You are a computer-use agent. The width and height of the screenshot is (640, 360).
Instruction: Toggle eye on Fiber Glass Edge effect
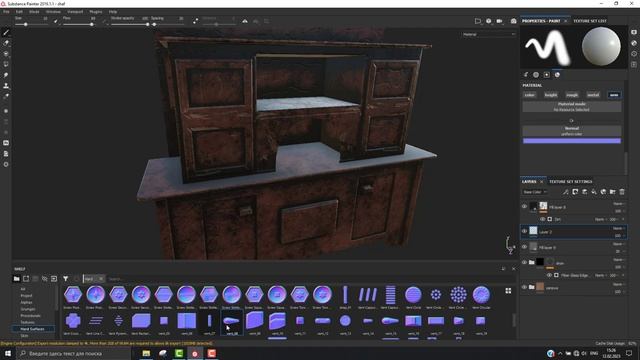coord(549,276)
